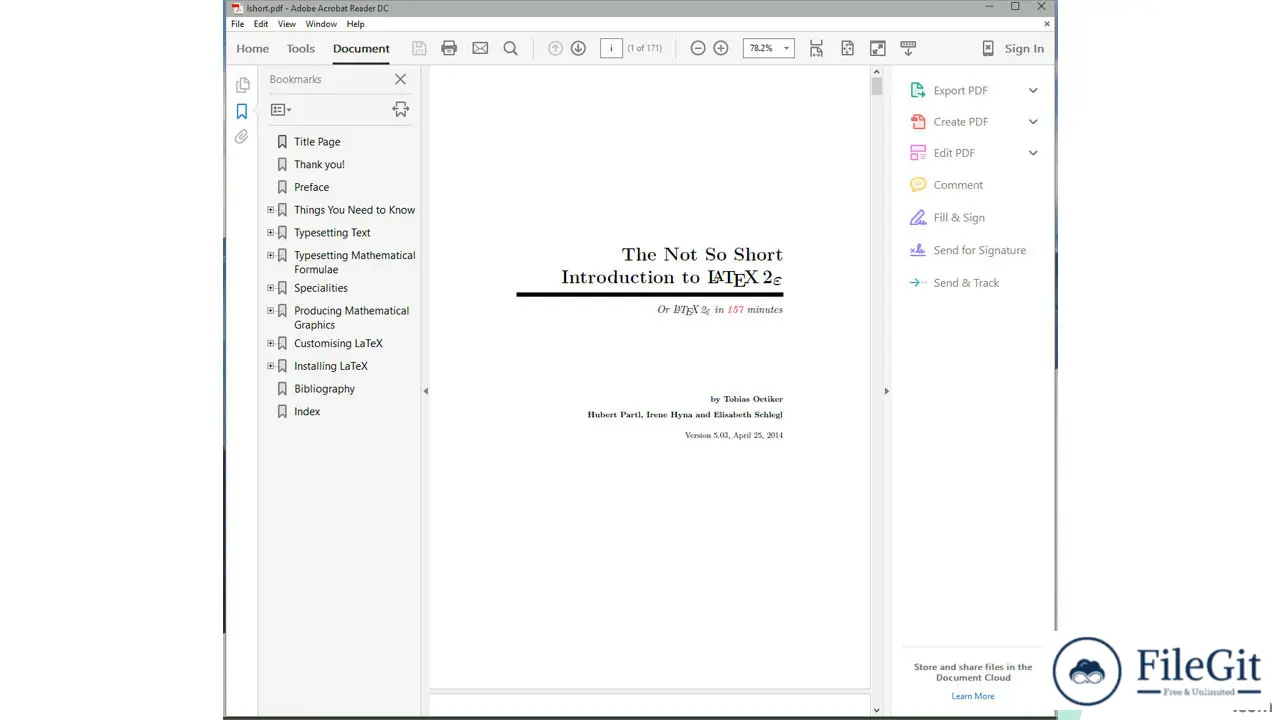Image resolution: width=1280 pixels, height=720 pixels.
Task: Click the mobile link icon beside Sign In
Action: tap(988, 48)
